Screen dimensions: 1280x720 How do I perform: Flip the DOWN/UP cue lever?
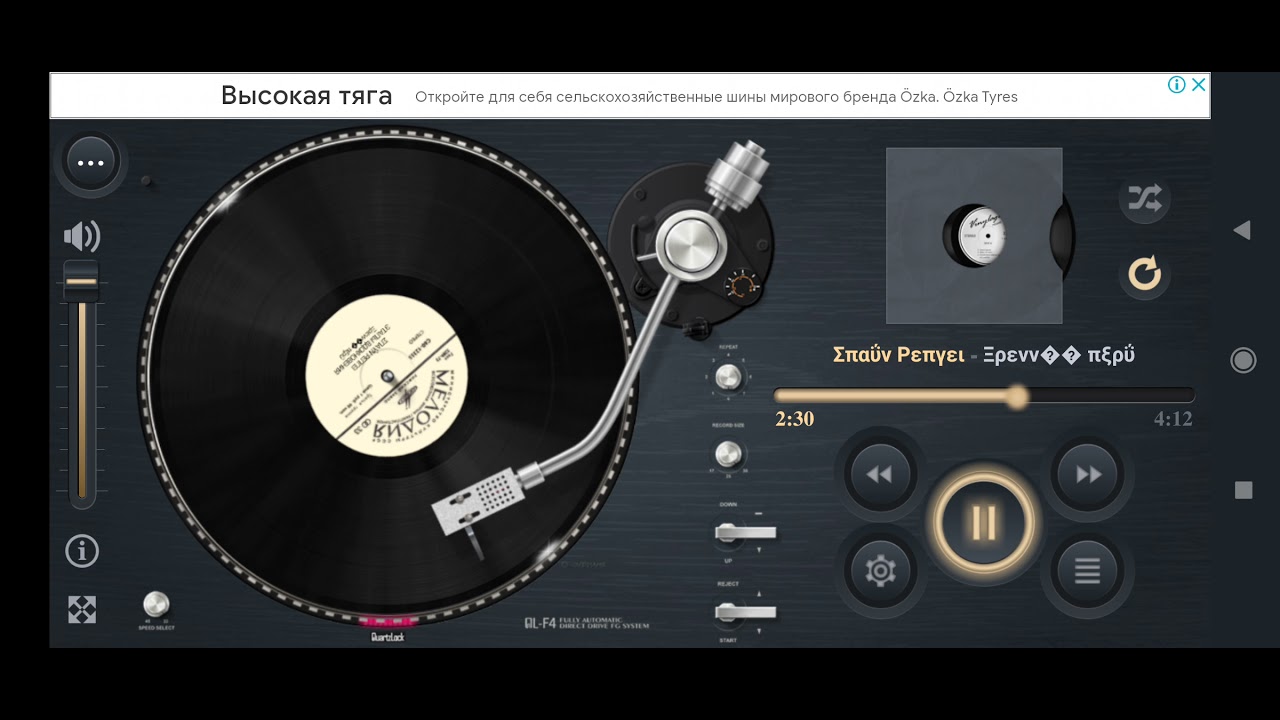tap(745, 532)
